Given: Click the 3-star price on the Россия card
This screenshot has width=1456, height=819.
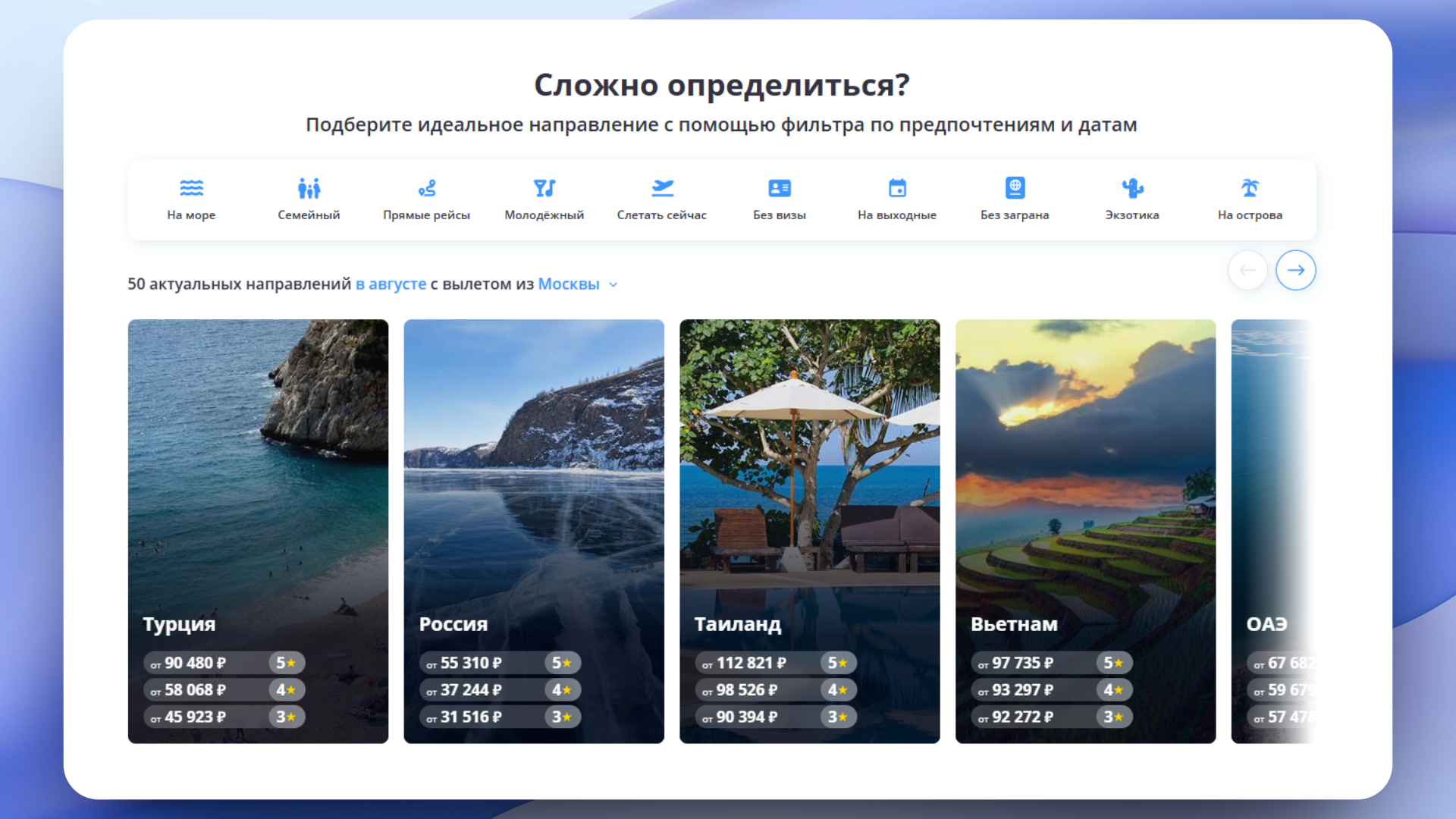Looking at the screenshot, I should 500,717.
